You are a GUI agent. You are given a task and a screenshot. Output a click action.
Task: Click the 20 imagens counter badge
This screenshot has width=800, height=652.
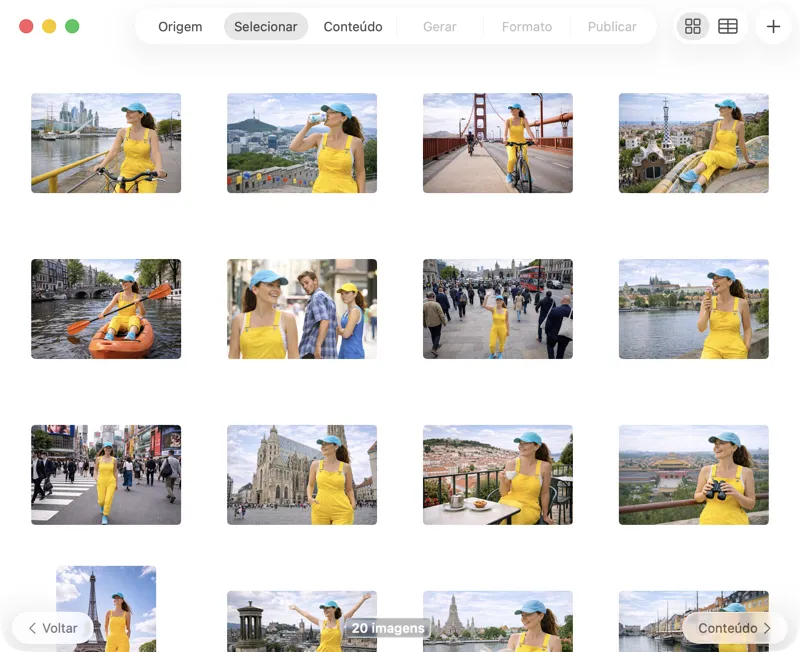[389, 628]
